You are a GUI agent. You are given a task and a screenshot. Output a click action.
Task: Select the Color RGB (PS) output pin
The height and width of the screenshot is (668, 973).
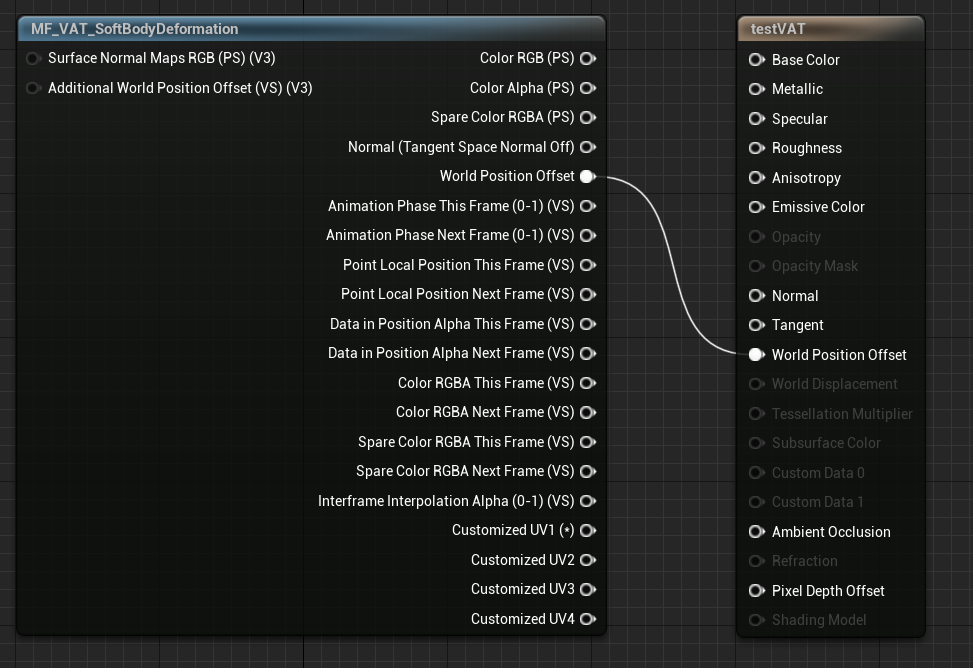[587, 58]
